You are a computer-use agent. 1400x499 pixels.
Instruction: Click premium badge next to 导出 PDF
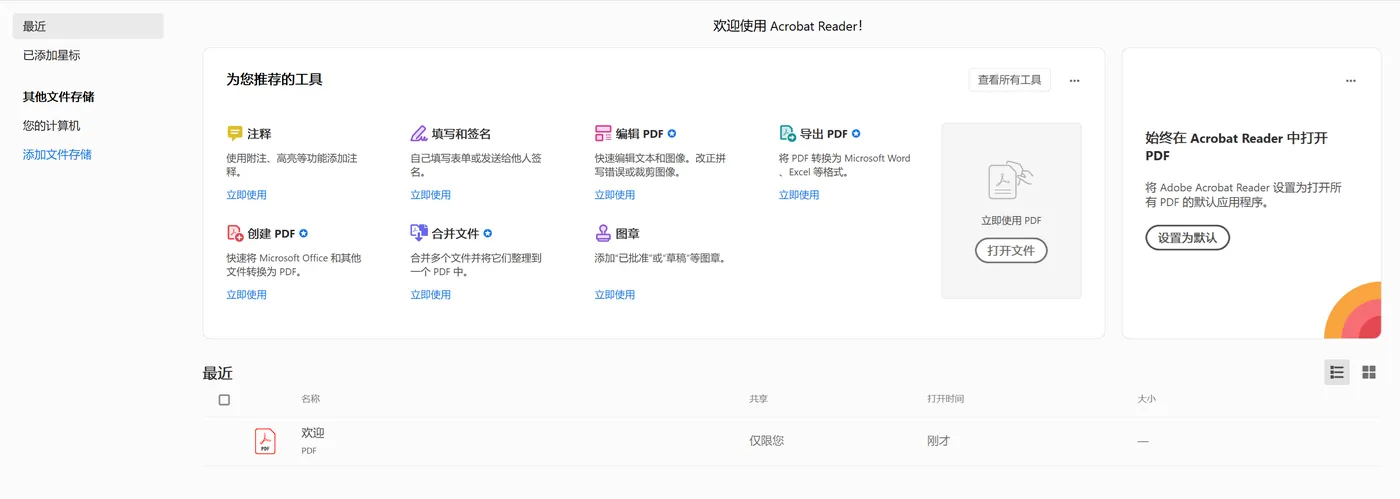856,133
